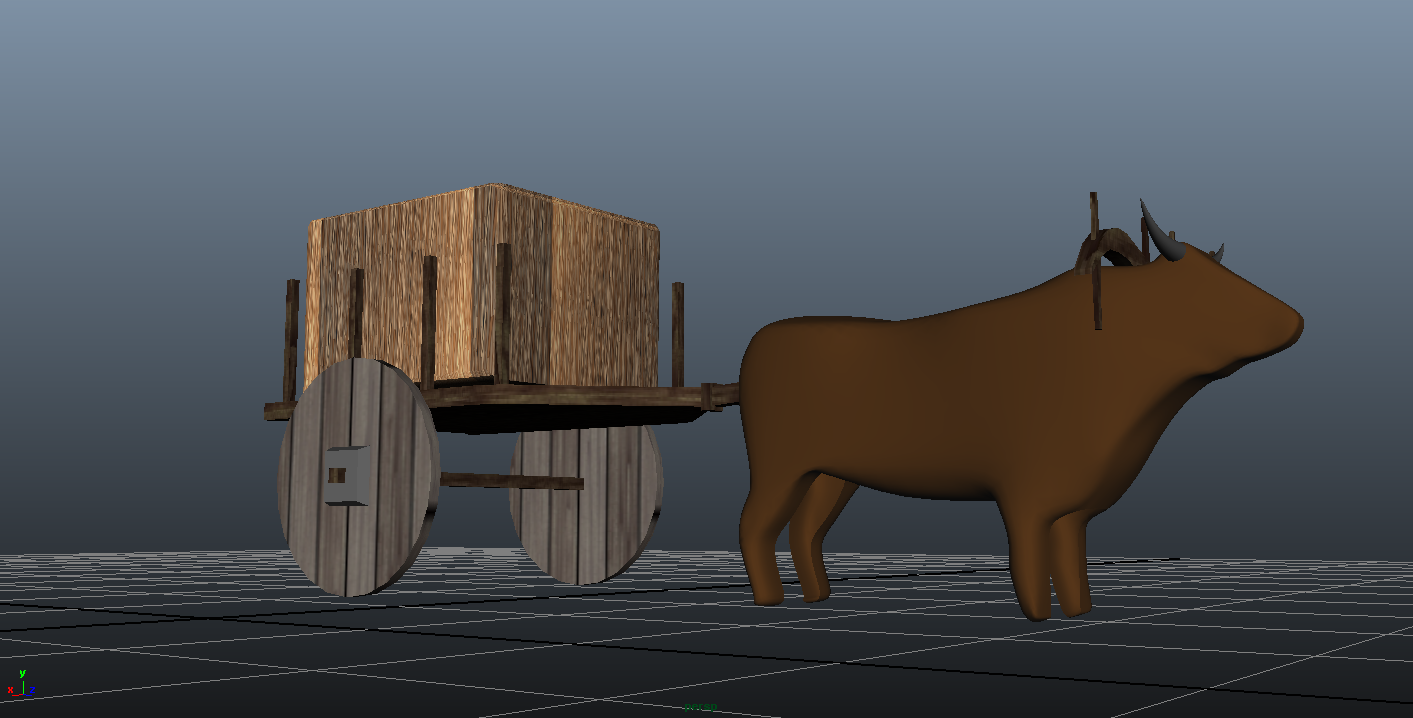Select the ox's large gray horn
Viewport: 1413px width, 718px height.
coord(1160,232)
